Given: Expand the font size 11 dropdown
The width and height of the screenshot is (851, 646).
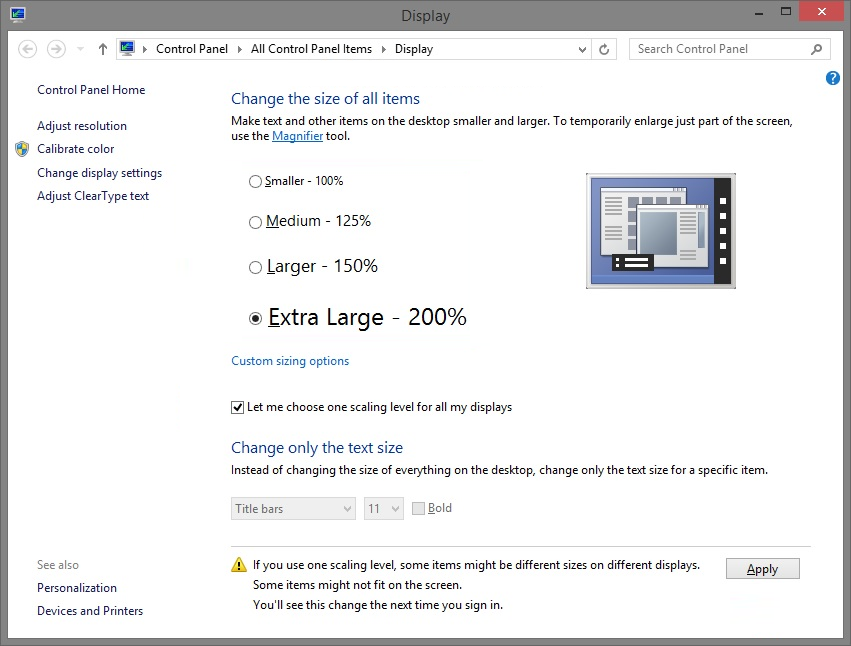Looking at the screenshot, I should (x=384, y=509).
